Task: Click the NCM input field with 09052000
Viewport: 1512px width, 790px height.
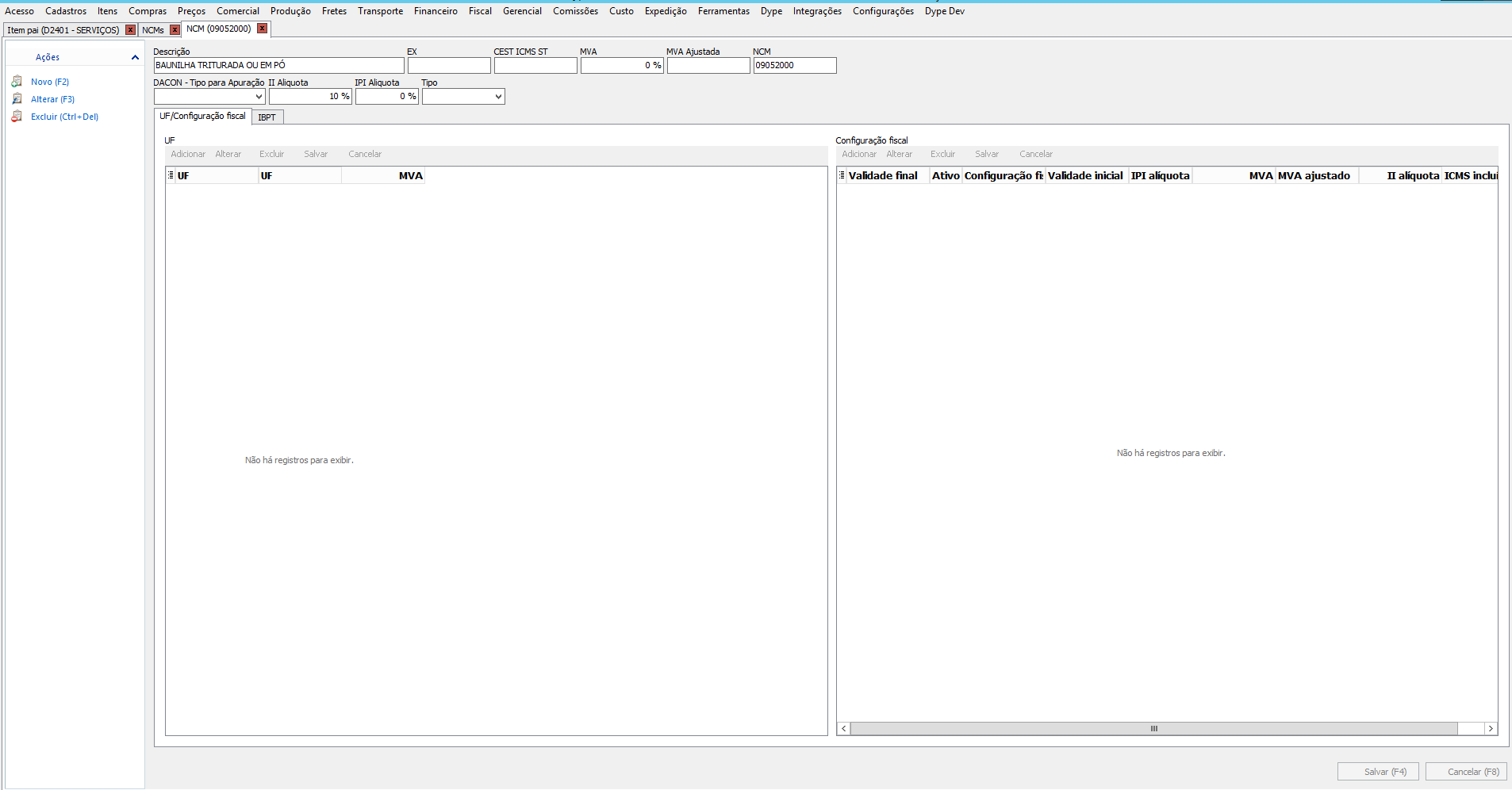Action: click(x=795, y=66)
